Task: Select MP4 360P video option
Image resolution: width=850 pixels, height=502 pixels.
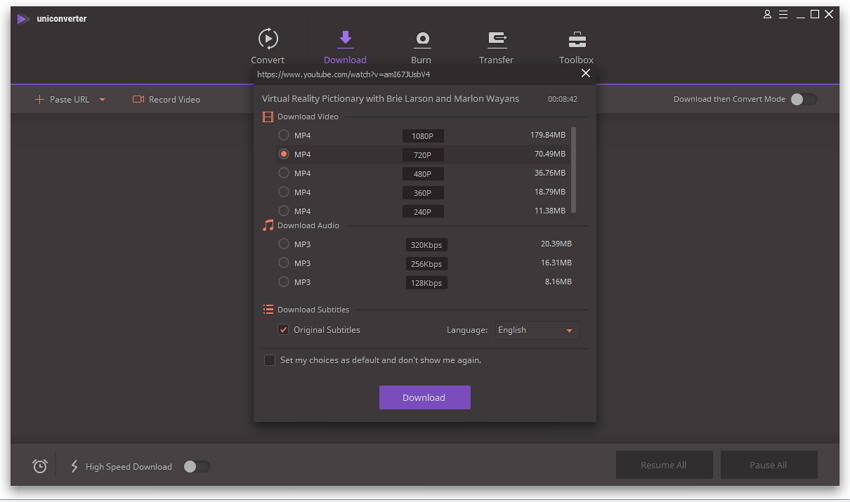Action: tap(284, 192)
